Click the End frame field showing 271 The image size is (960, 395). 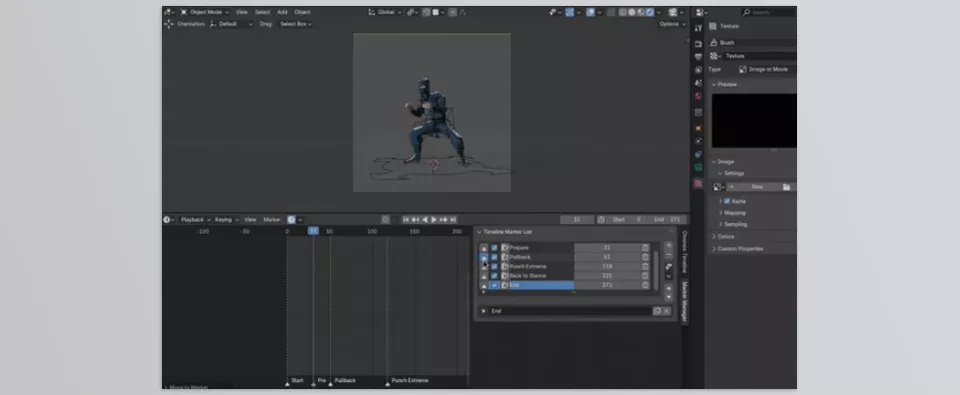tap(668, 219)
